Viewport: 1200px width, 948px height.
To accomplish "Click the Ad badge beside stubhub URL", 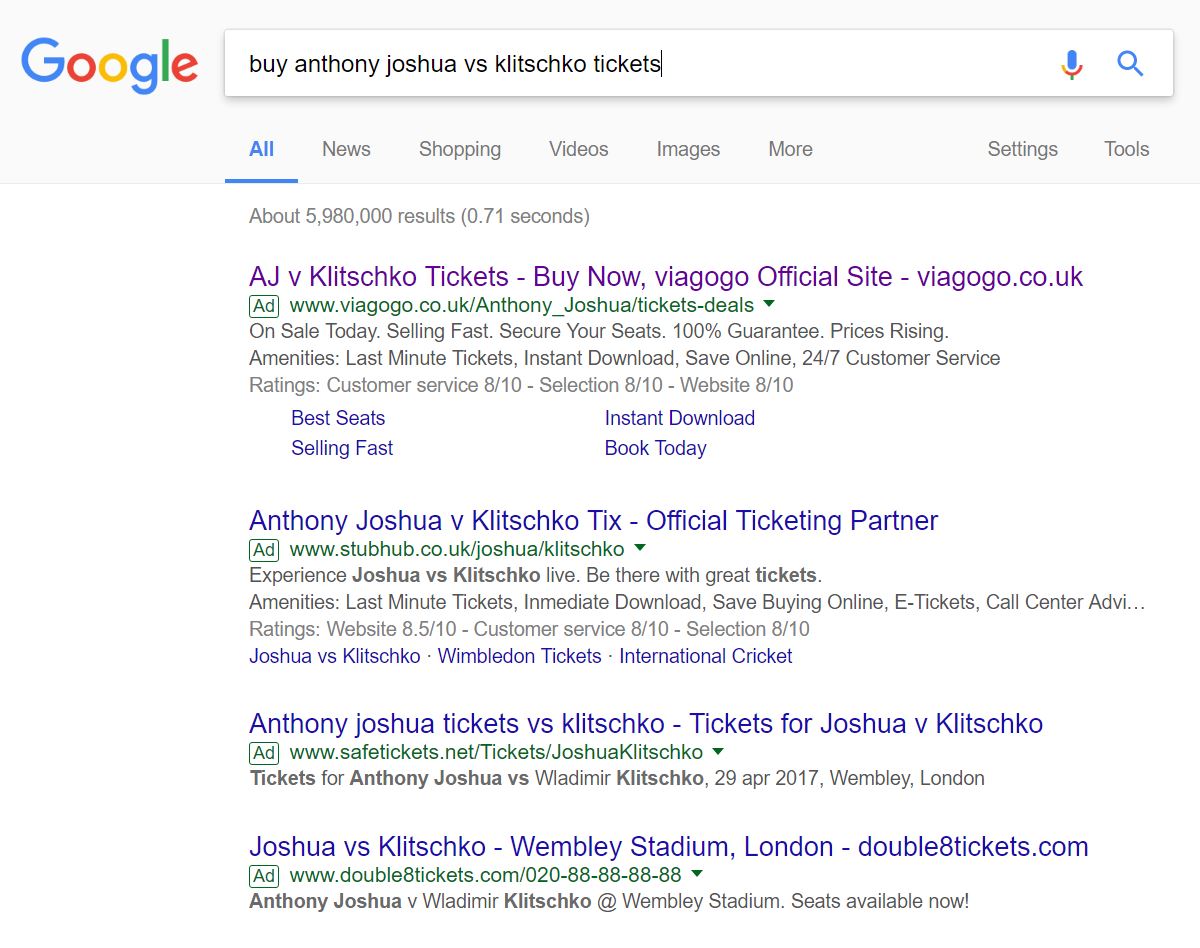I will coord(264,549).
